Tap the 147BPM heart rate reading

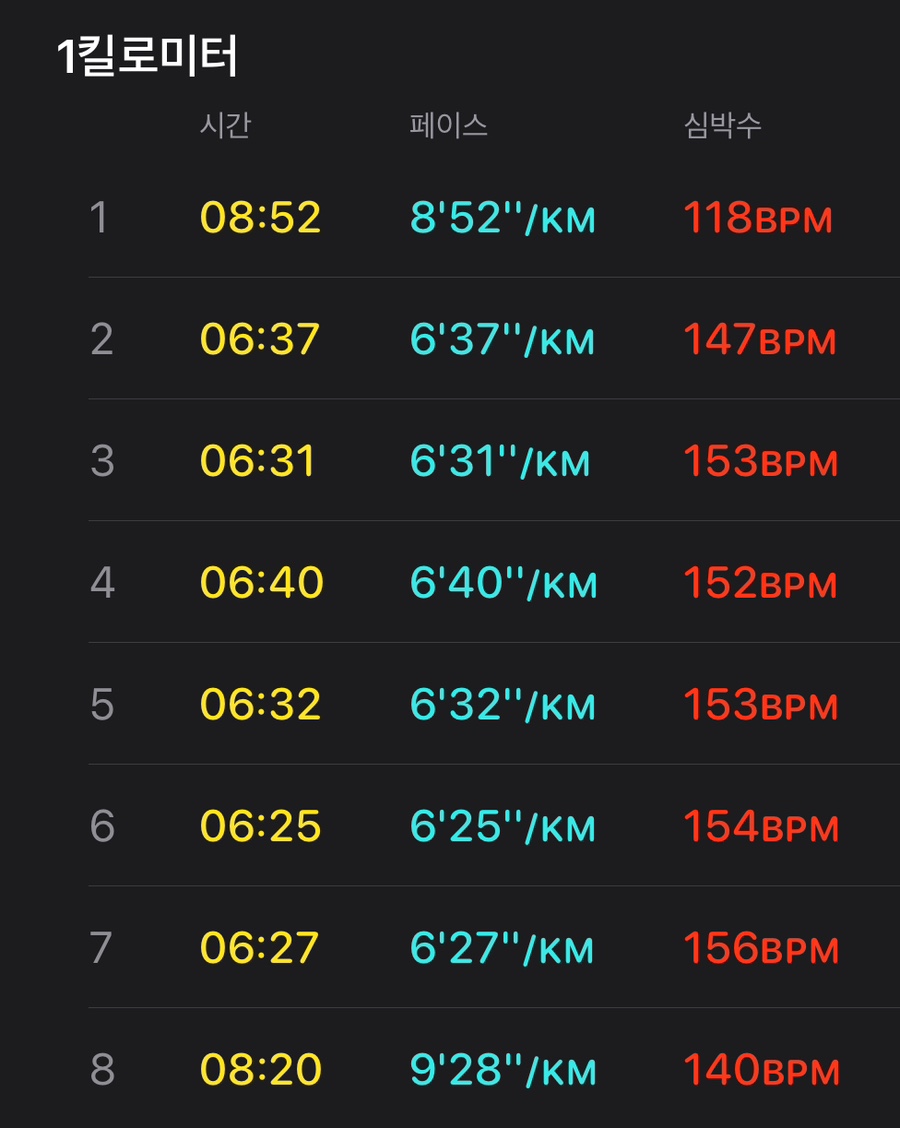click(x=760, y=339)
